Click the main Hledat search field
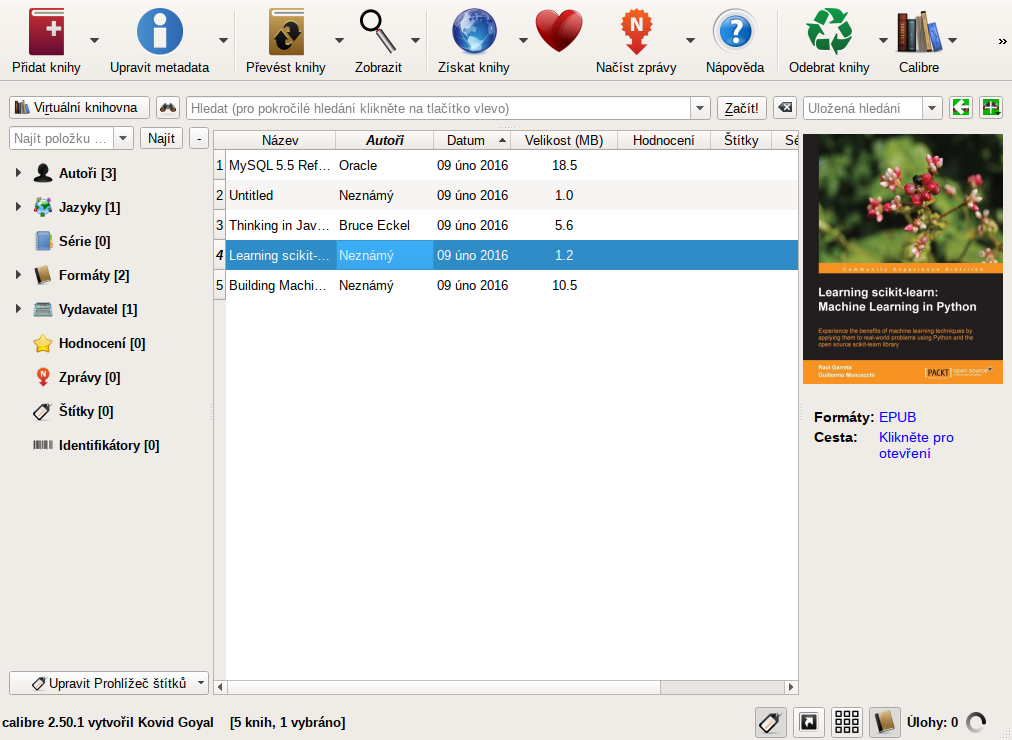Viewport: 1012px width, 740px height. [439, 108]
